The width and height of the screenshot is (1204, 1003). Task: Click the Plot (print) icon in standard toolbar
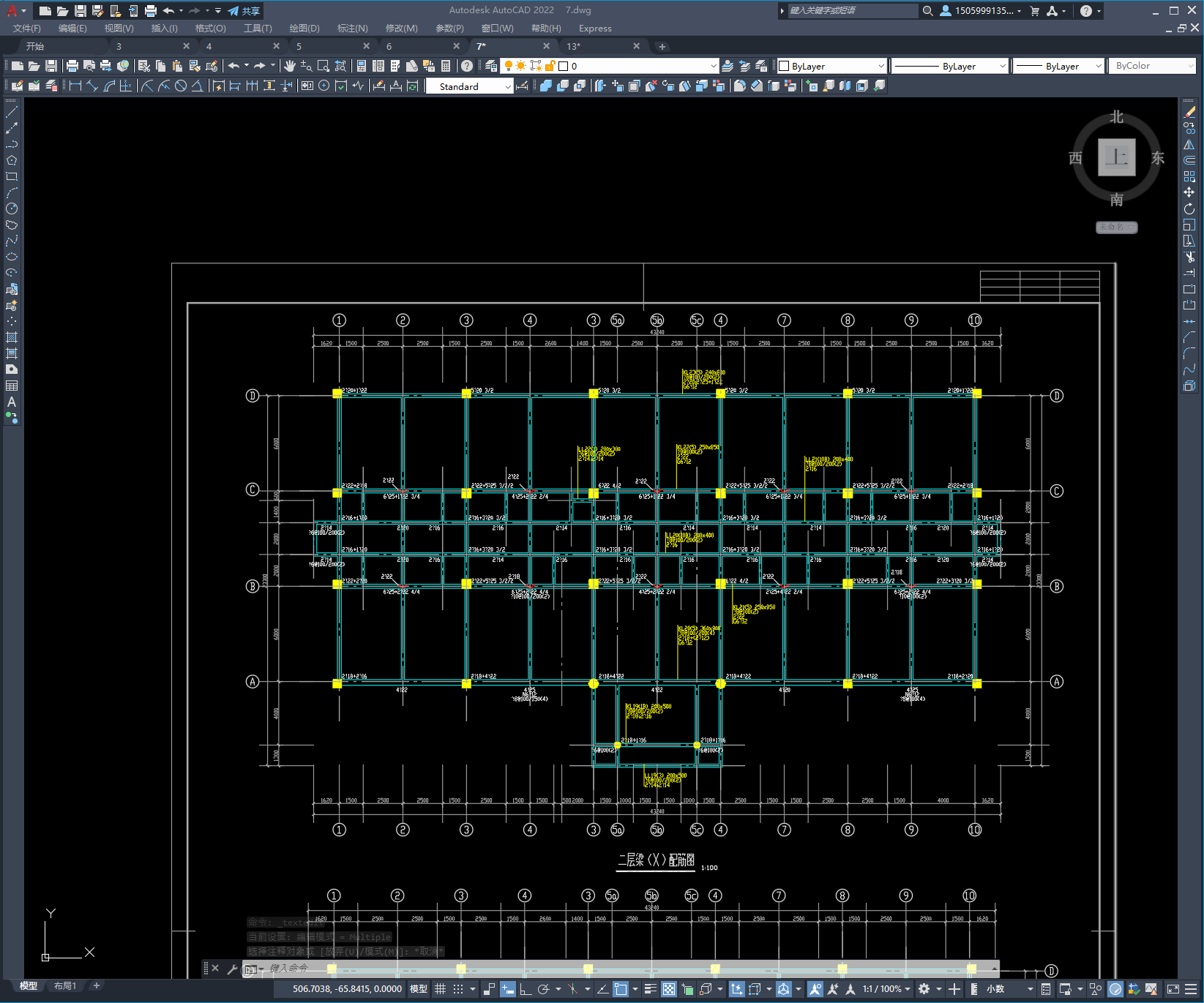[x=72, y=66]
